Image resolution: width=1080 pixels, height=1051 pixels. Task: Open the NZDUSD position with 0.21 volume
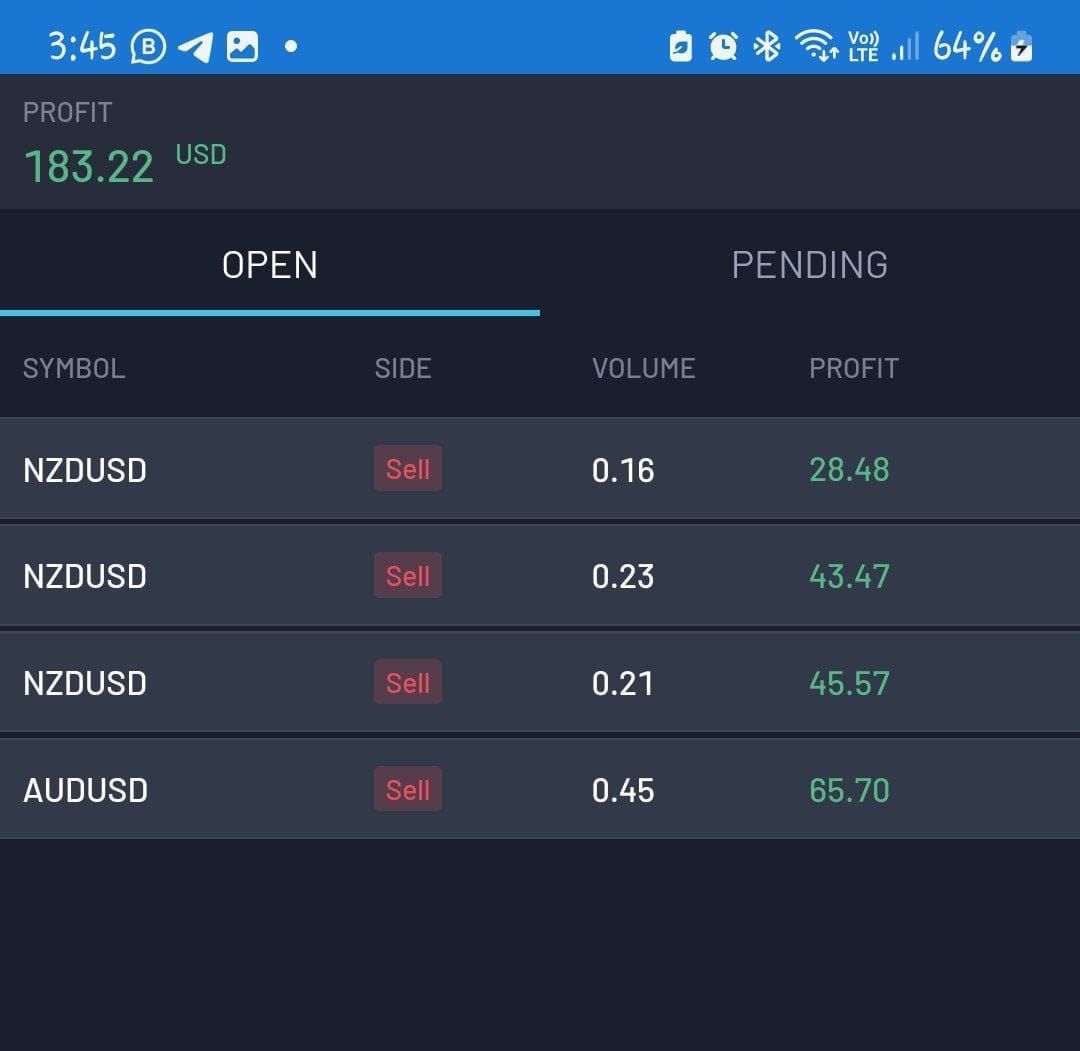(x=540, y=683)
